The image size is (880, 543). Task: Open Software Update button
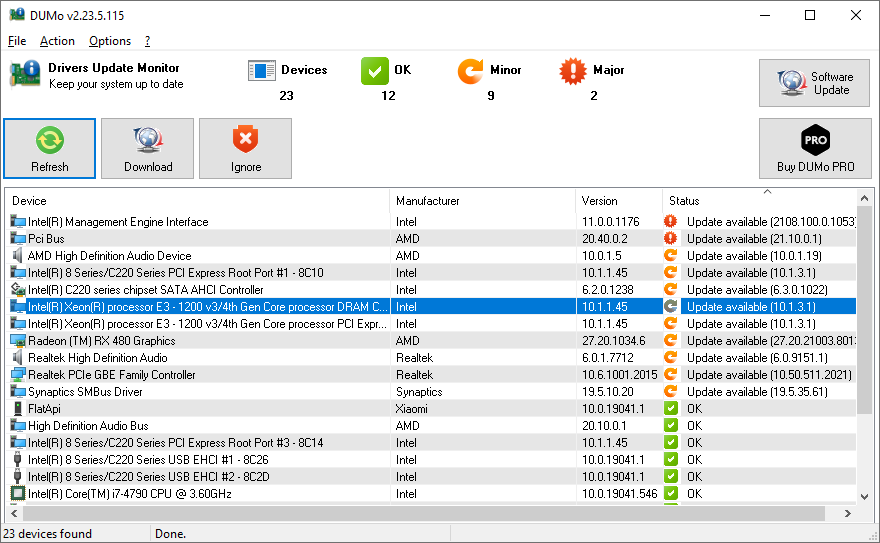pyautogui.click(x=814, y=83)
